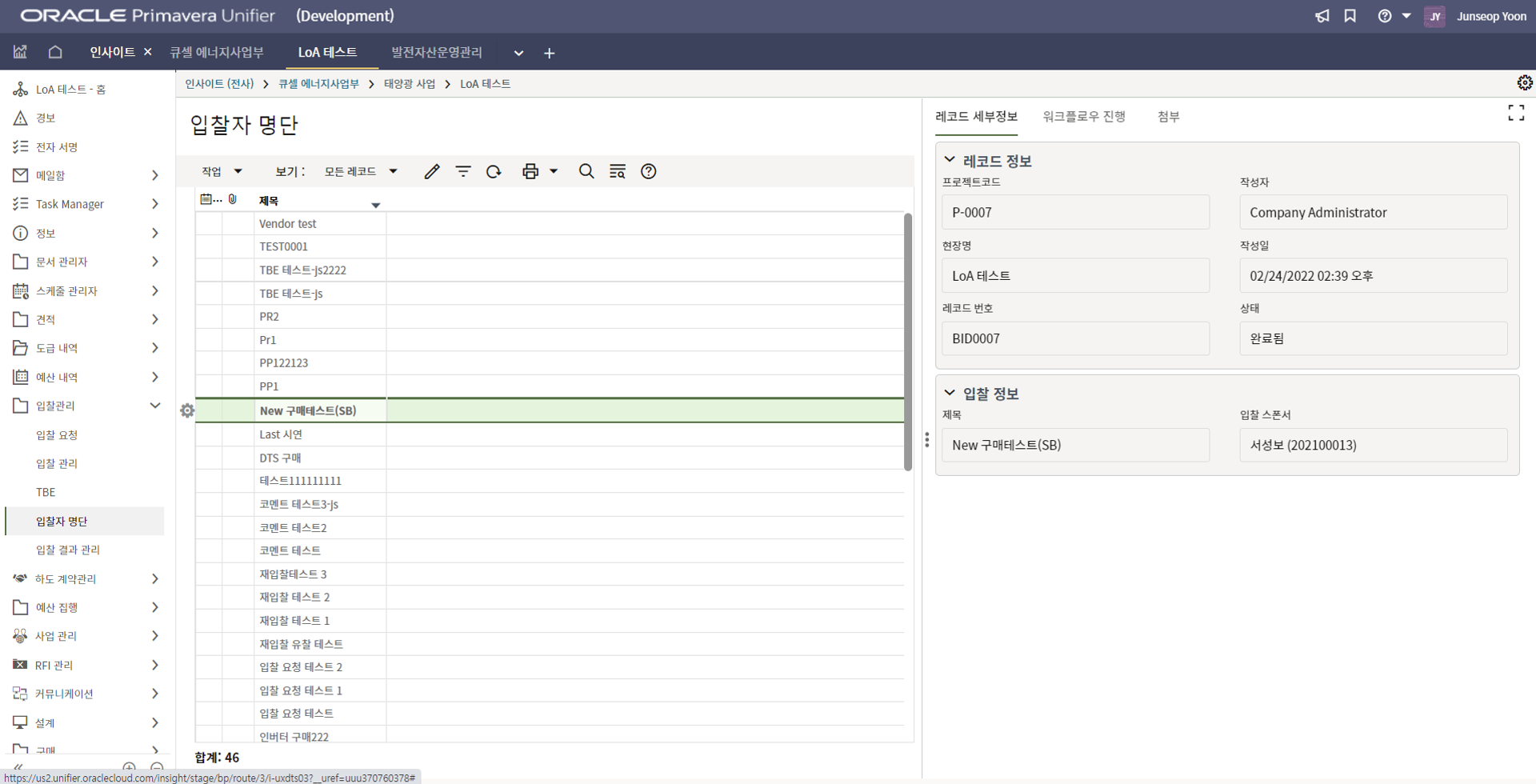Click the bookmark icon in header
Screen dimensions: 1536x784
click(1350, 16)
